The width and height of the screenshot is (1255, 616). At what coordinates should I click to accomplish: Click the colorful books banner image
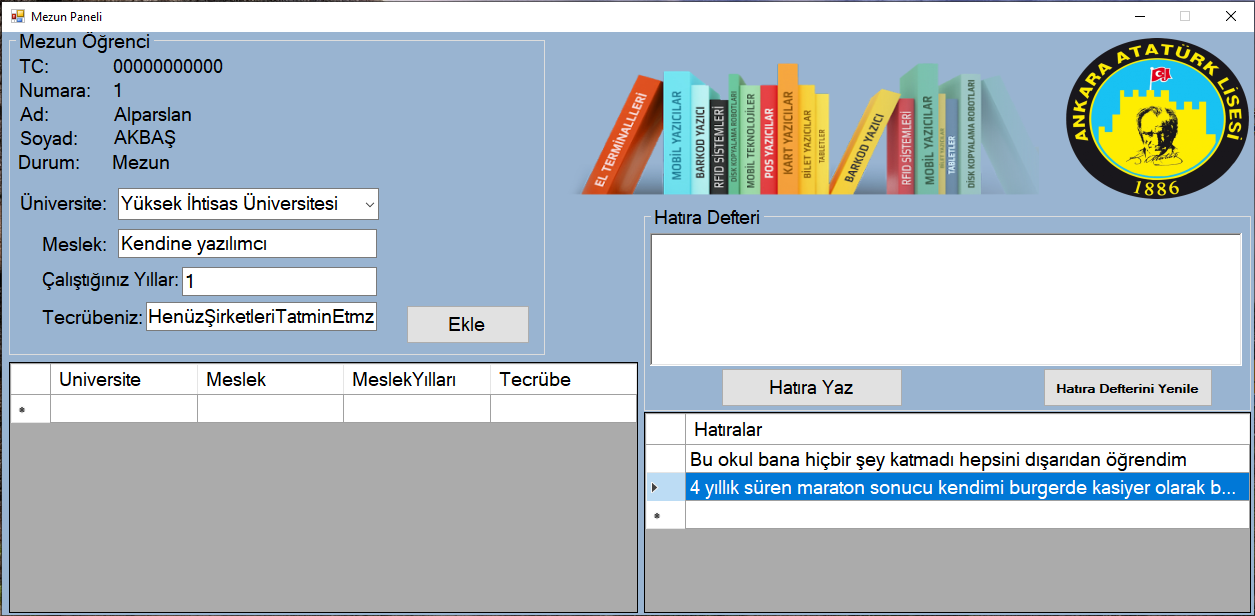click(810, 128)
